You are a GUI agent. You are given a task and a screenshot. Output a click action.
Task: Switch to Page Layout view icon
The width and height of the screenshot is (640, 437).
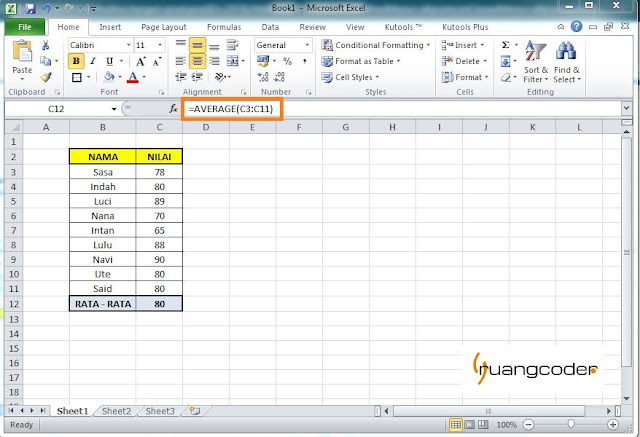point(469,425)
